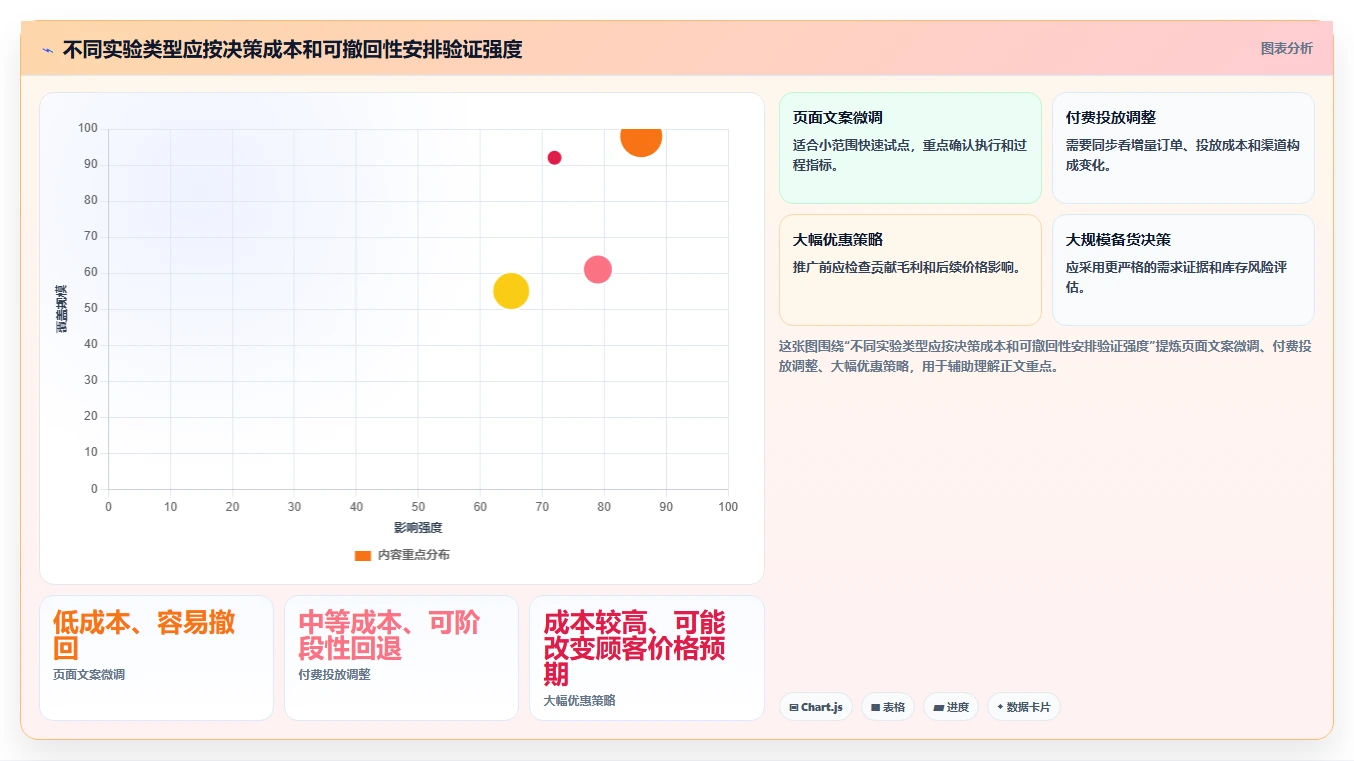Open the 大幅优惠策略 info card
The height and width of the screenshot is (761, 1354).
tap(910, 270)
